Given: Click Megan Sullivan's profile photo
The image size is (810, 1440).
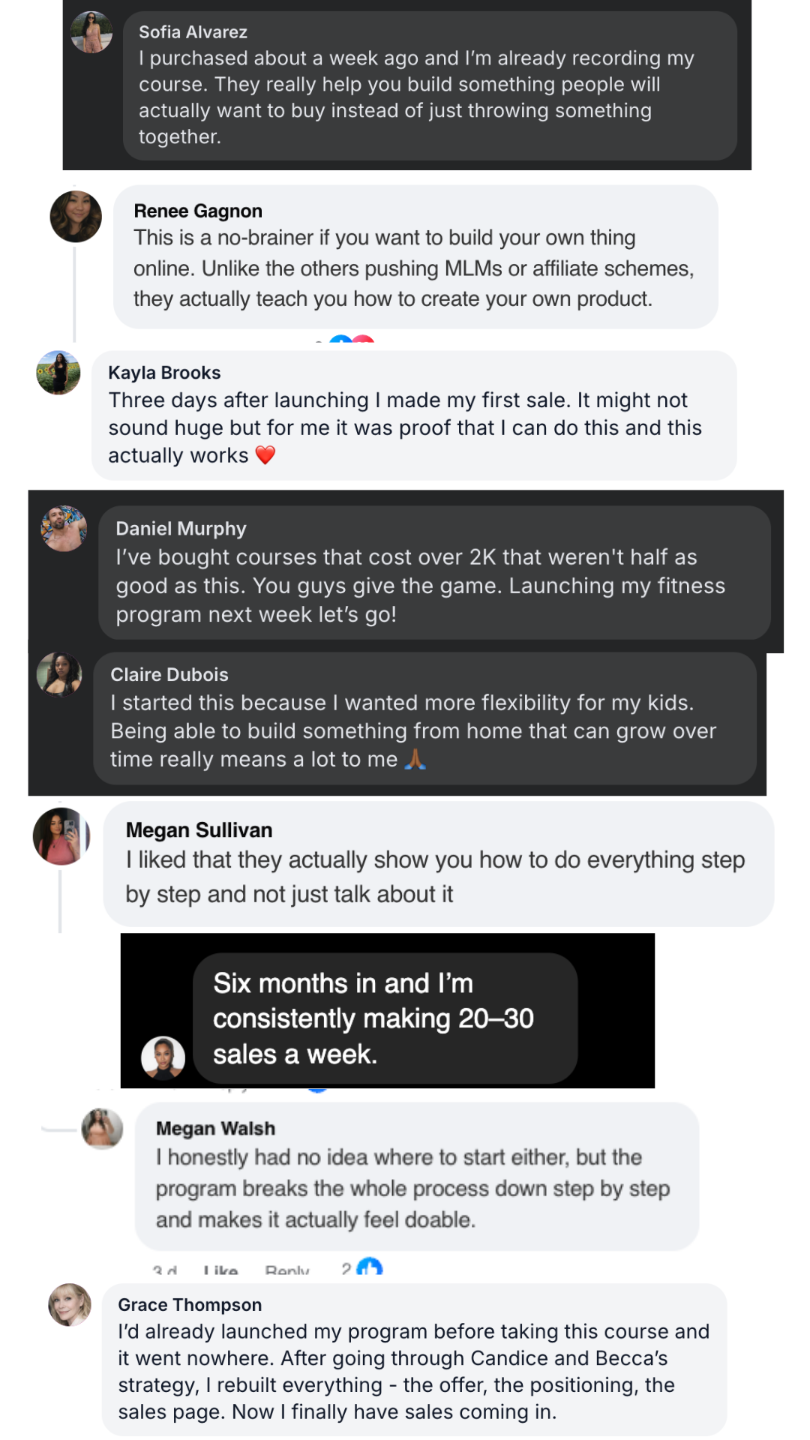Looking at the screenshot, I should point(62,835).
